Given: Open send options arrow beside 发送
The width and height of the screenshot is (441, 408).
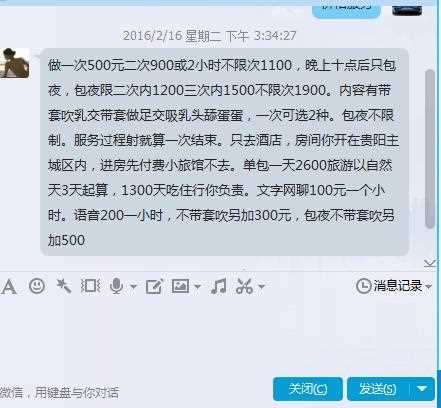Looking at the screenshot, I should (422, 389).
